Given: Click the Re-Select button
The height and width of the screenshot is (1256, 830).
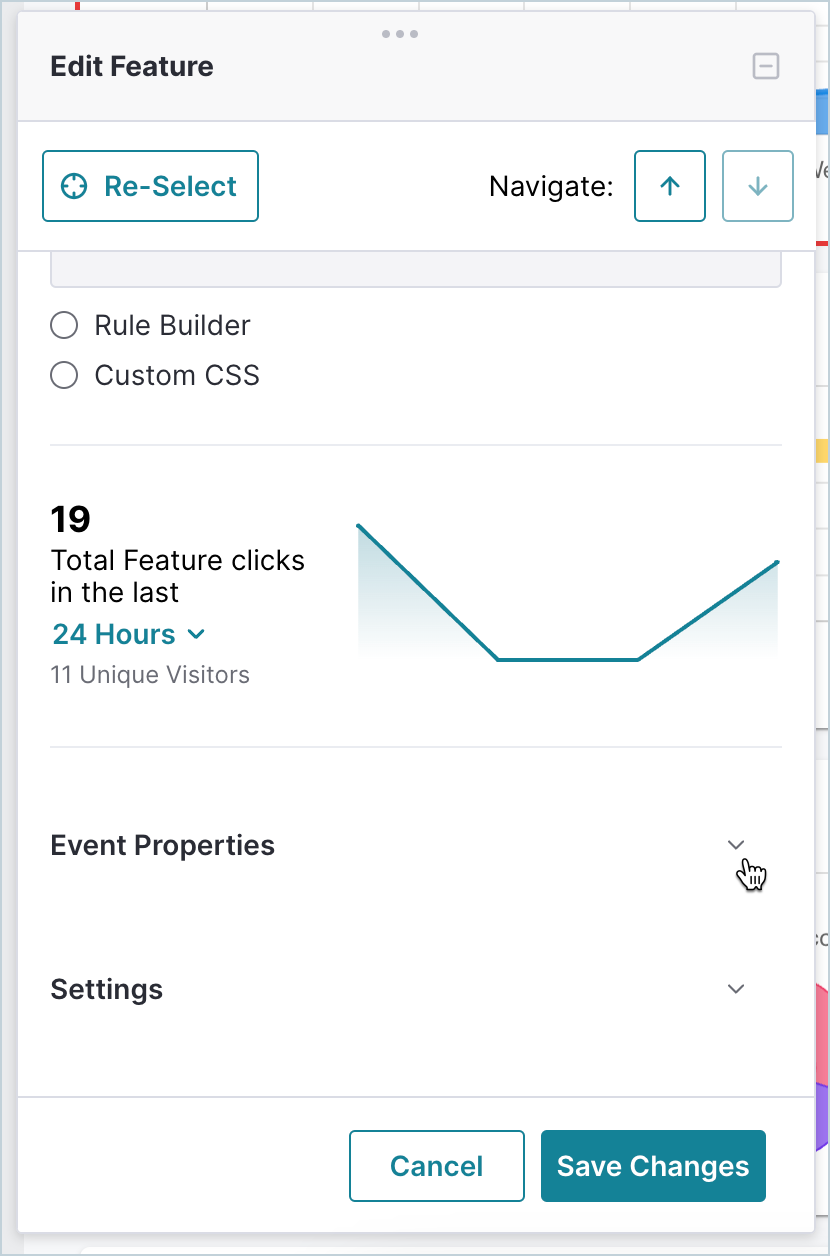Looking at the screenshot, I should [x=150, y=186].
